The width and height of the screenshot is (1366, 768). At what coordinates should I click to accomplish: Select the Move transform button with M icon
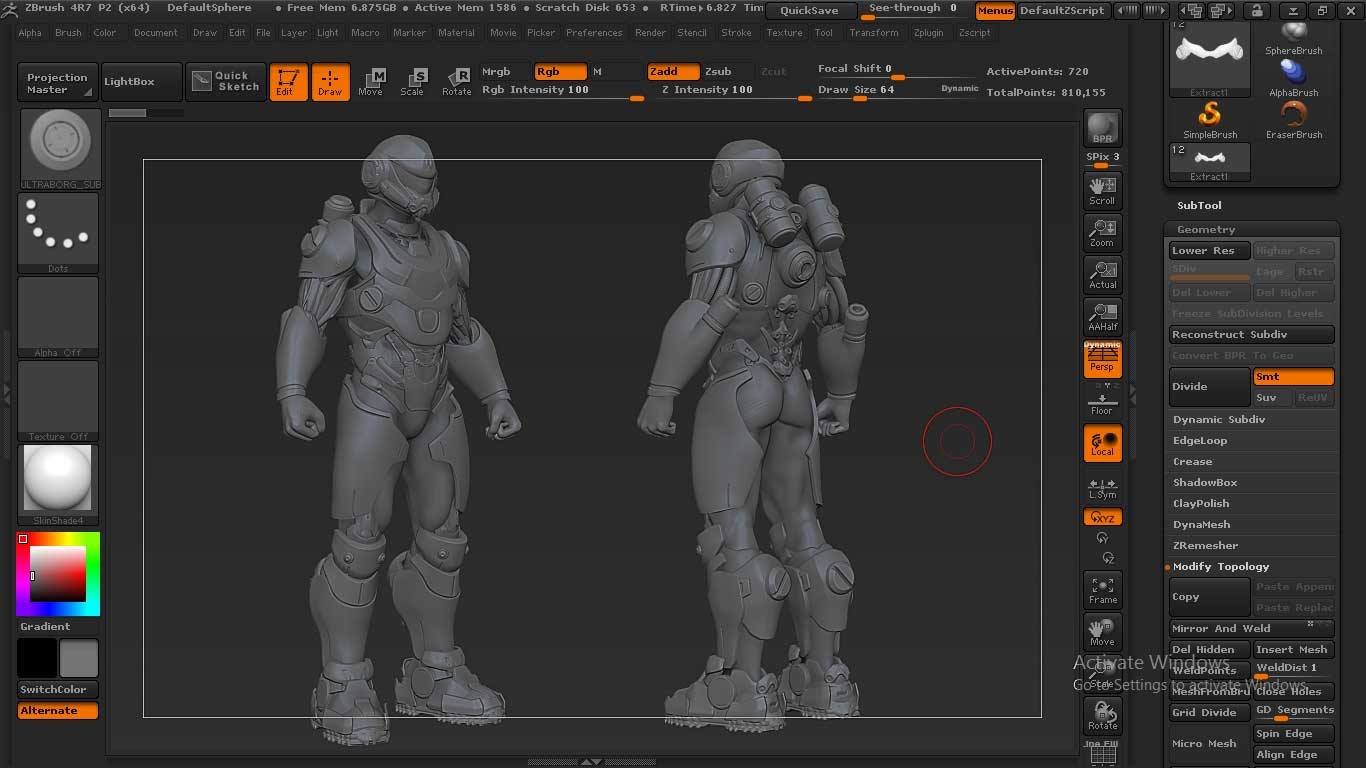pyautogui.click(x=371, y=82)
